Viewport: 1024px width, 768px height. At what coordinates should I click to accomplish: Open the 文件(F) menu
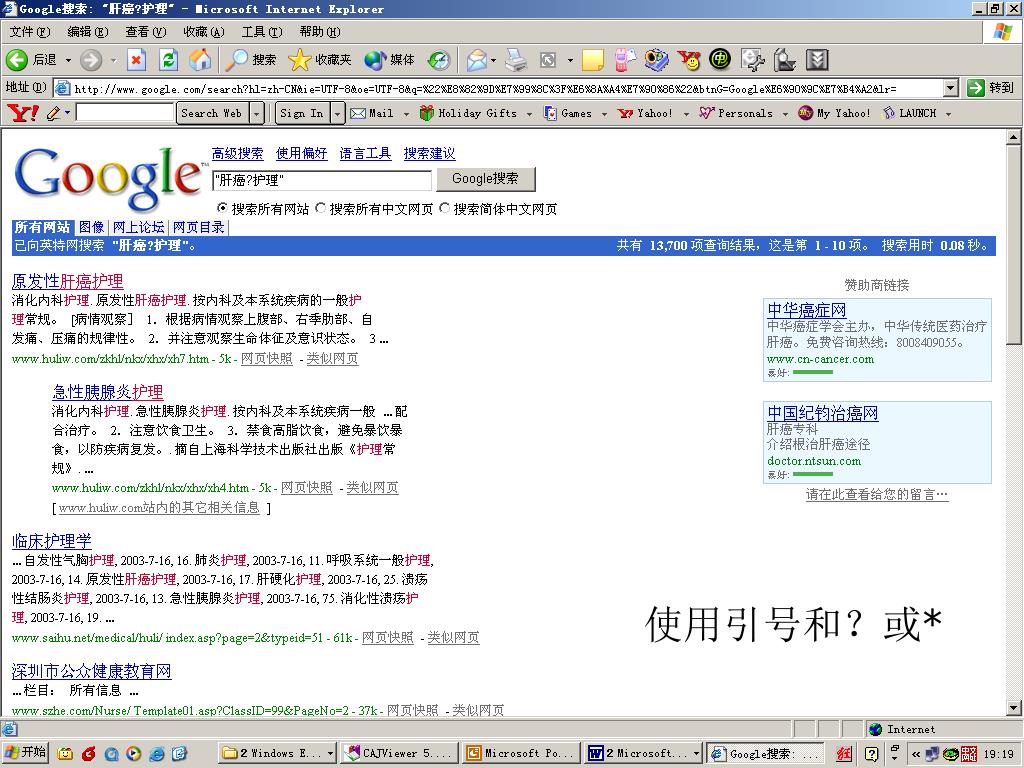30,32
